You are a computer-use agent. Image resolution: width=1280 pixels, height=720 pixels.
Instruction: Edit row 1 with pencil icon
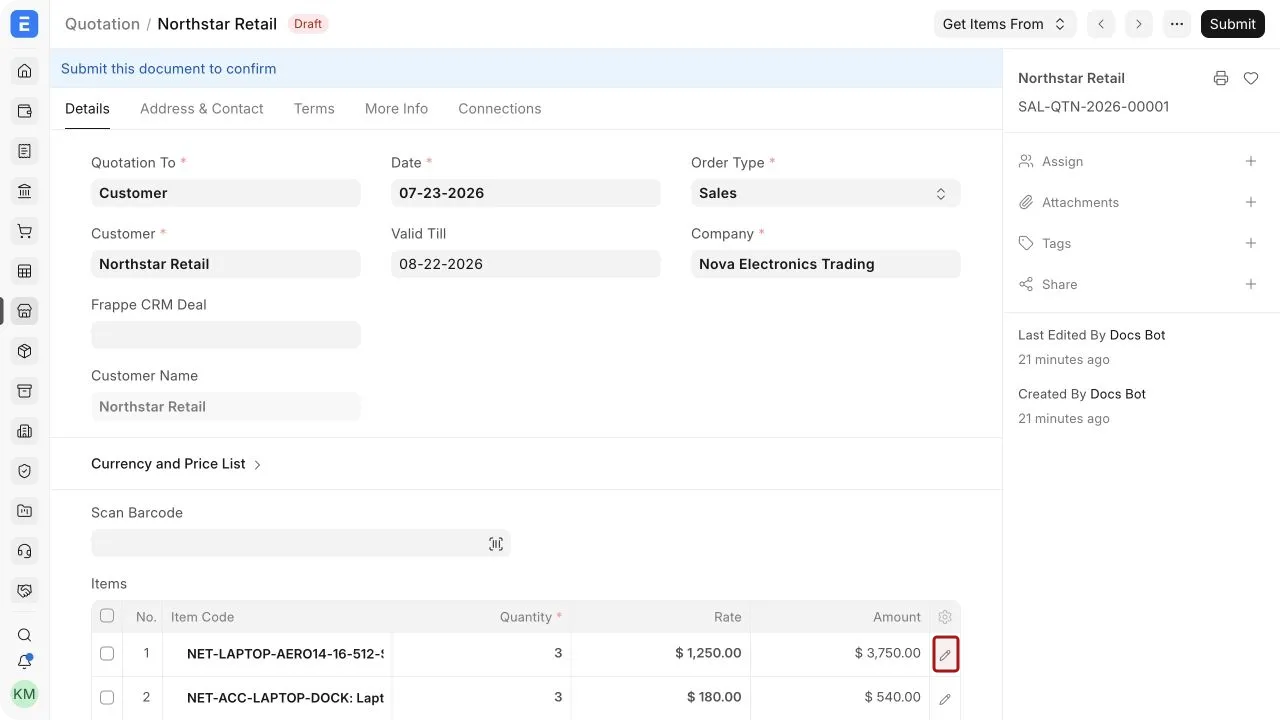pyautogui.click(x=945, y=654)
